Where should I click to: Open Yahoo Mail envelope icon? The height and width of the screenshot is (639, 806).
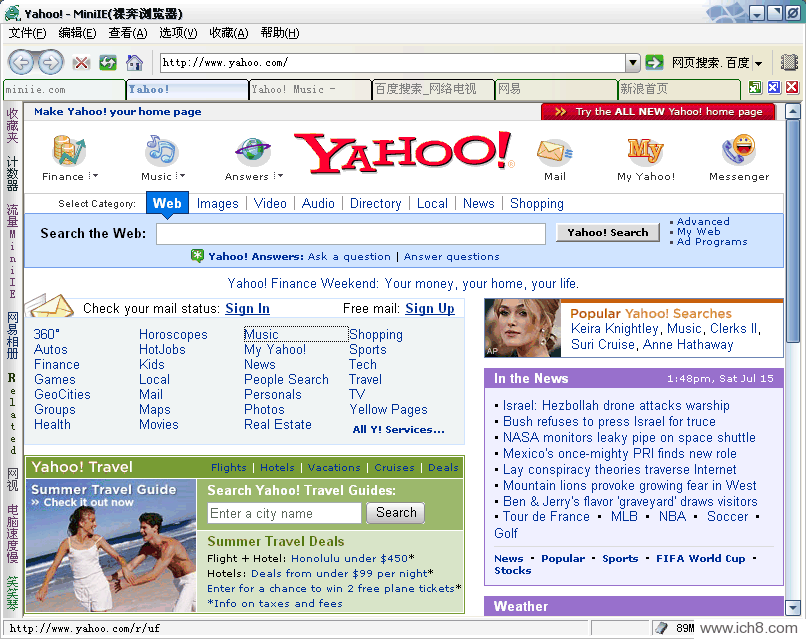point(555,152)
